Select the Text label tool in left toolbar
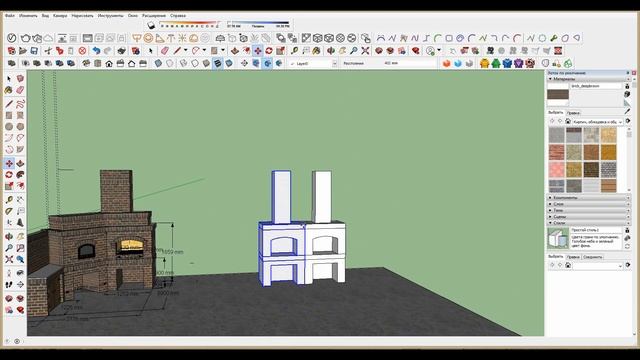Image resolution: width=640 pixels, height=360 pixels. (20, 211)
